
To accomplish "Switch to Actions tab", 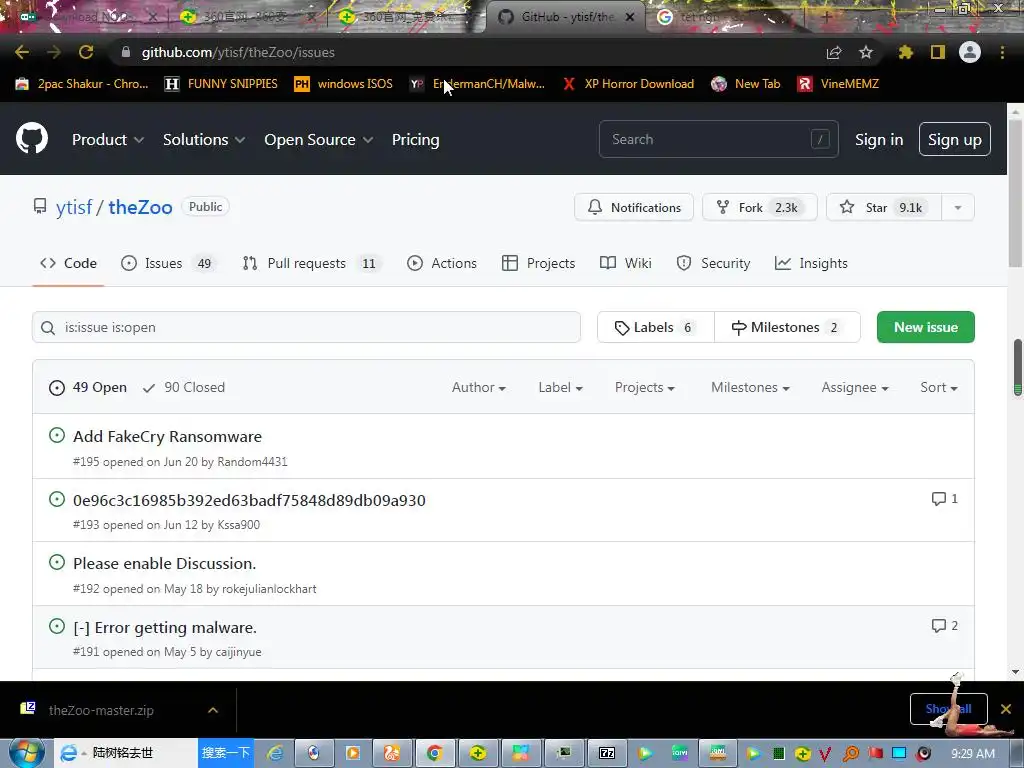I will [441, 263].
